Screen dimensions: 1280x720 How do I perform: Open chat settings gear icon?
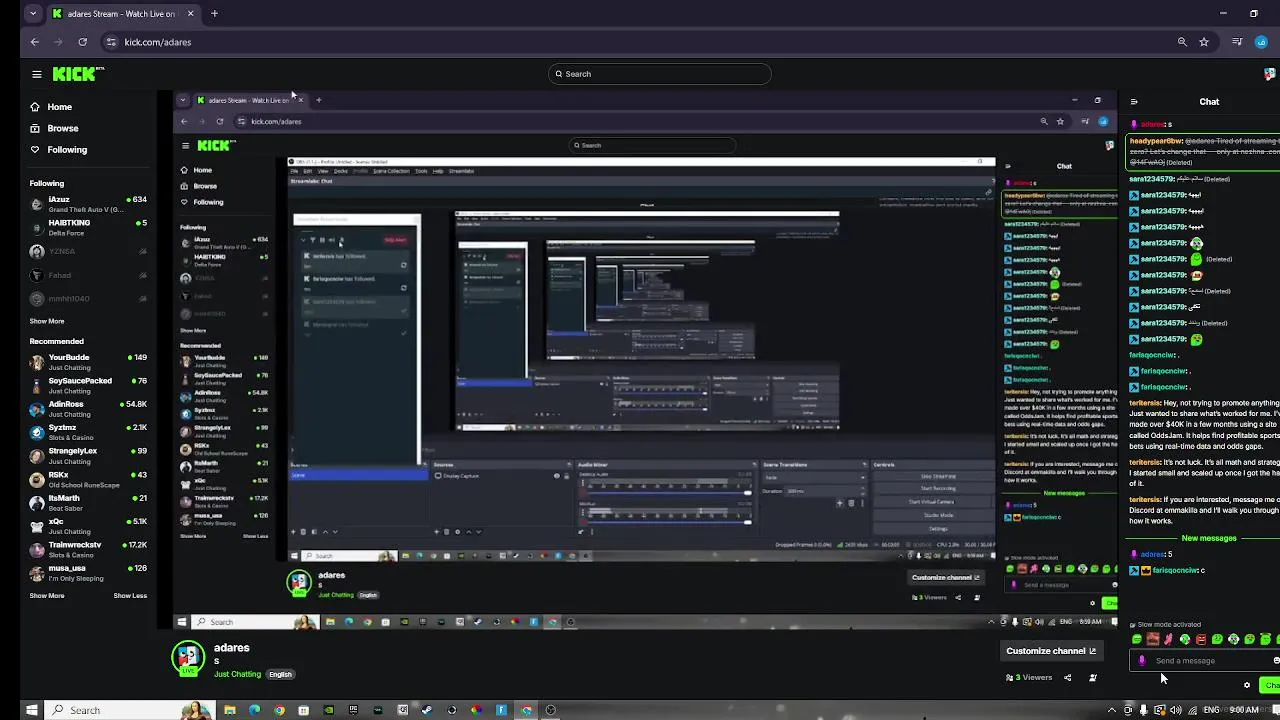pyautogui.click(x=1247, y=685)
